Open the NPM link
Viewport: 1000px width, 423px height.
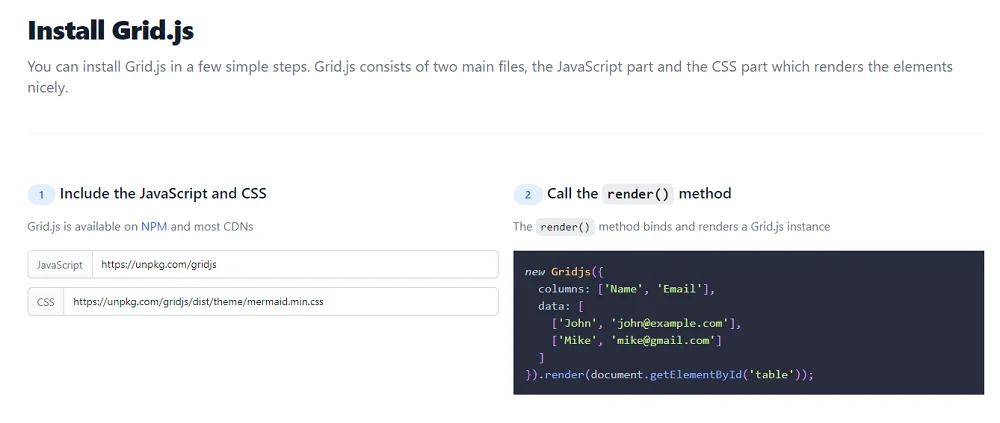tap(154, 226)
